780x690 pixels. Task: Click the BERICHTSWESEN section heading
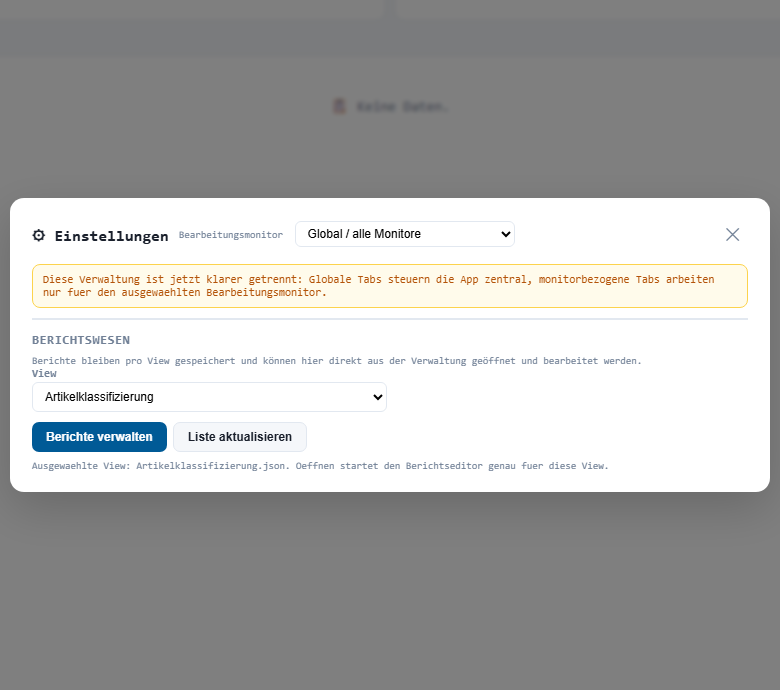[x=81, y=340]
